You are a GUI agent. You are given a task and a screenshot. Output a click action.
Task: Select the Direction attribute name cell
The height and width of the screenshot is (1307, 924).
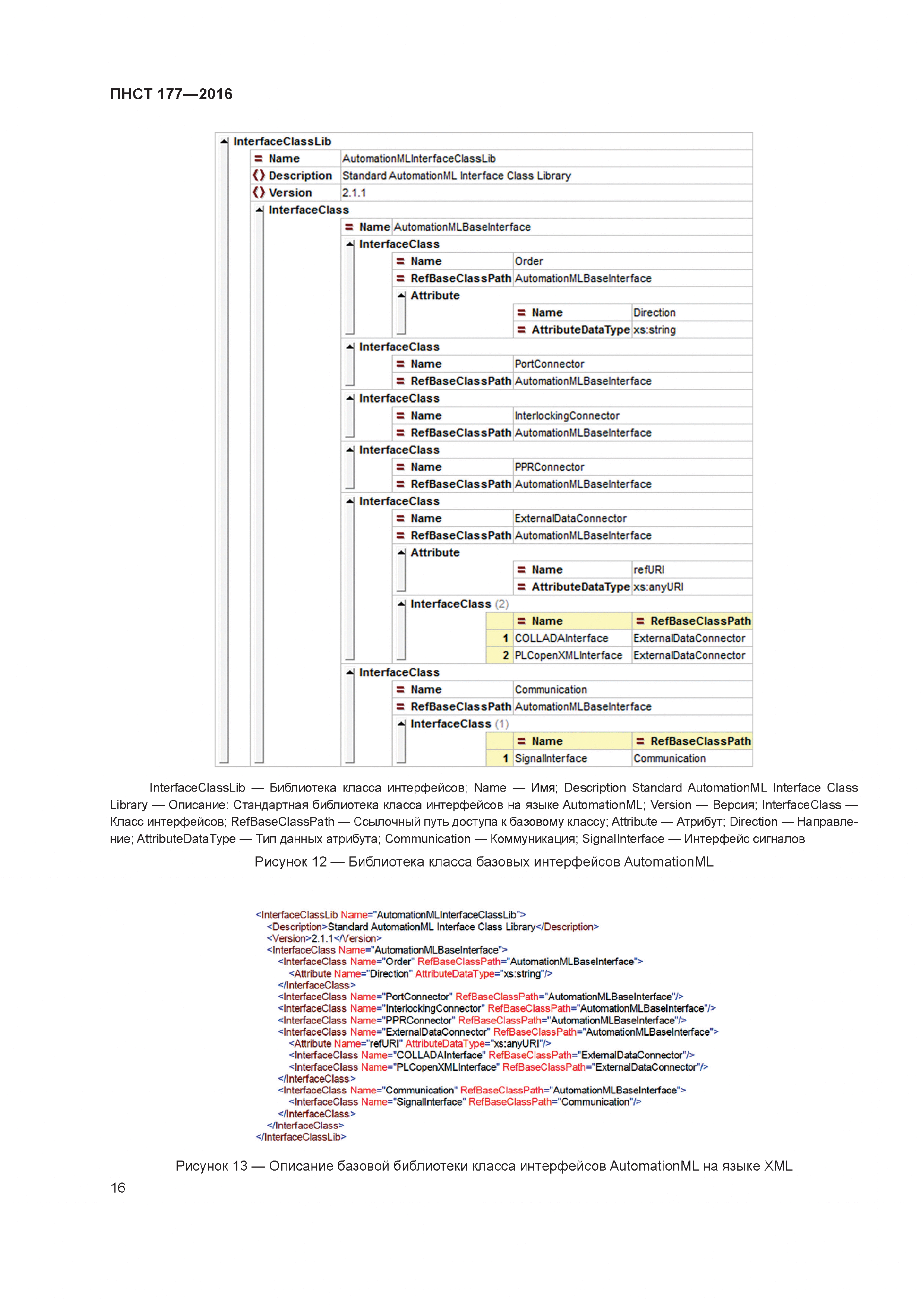tap(692, 313)
